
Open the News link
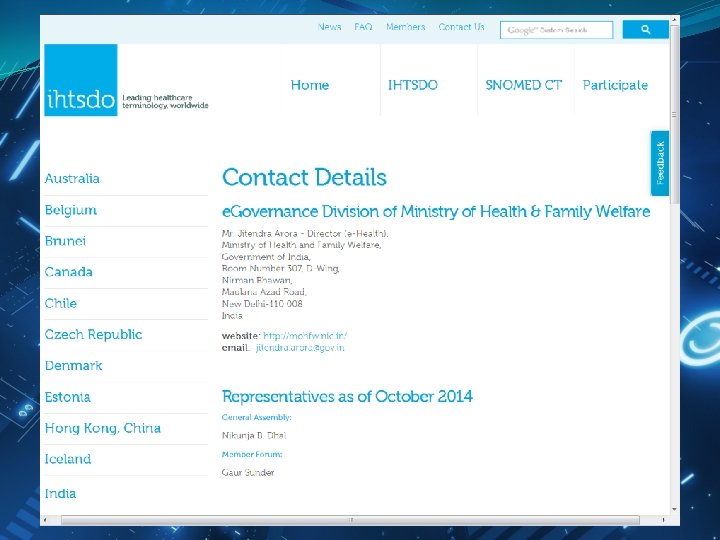pos(329,27)
